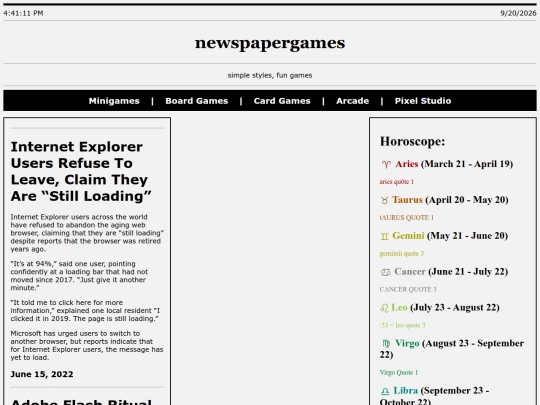This screenshot has width=540, height=405.
Task: Click the paragraph beginning 'Internet Explorer users across'
Action: click(87, 233)
